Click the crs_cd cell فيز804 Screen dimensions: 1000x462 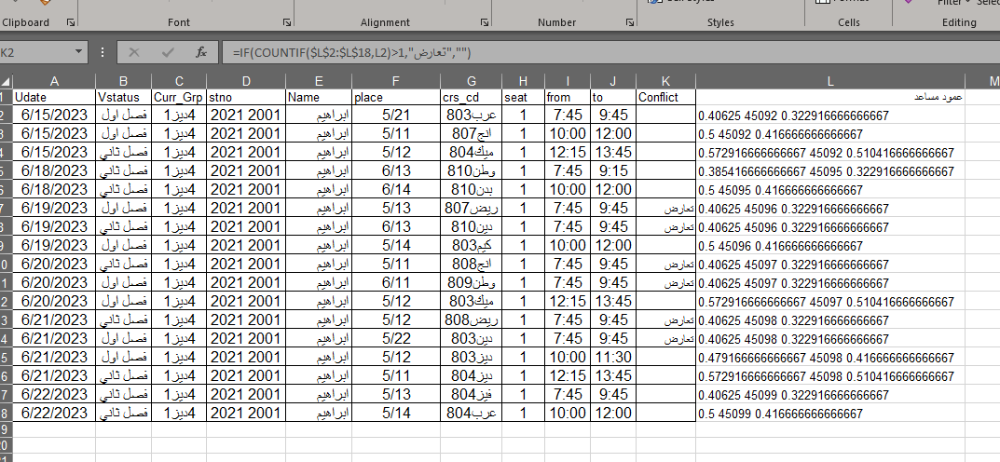click(x=471, y=394)
